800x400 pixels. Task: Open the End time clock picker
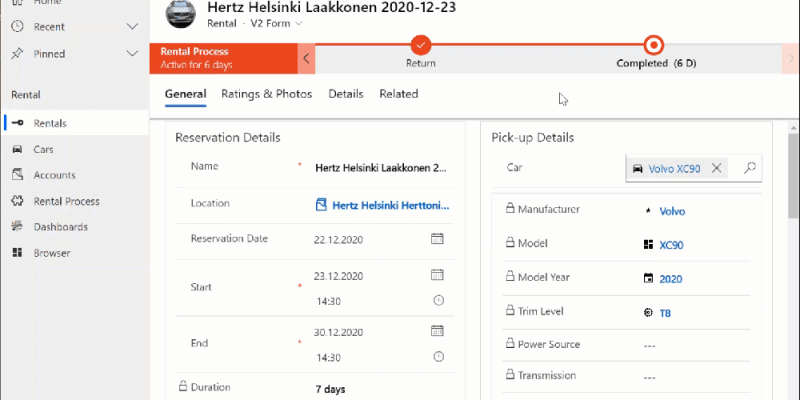click(438, 357)
